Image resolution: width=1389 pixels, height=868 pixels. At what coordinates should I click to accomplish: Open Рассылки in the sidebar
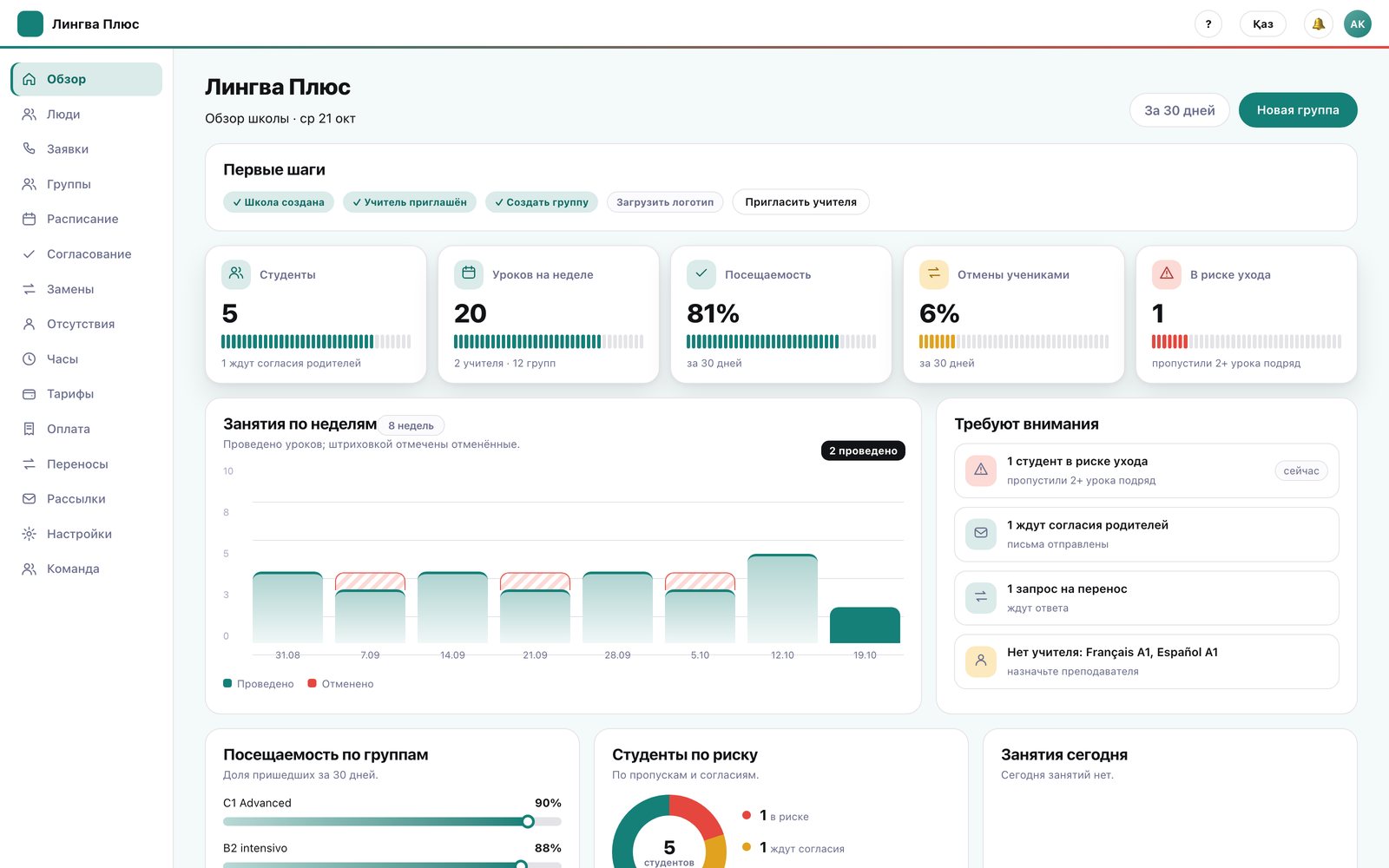(87, 499)
